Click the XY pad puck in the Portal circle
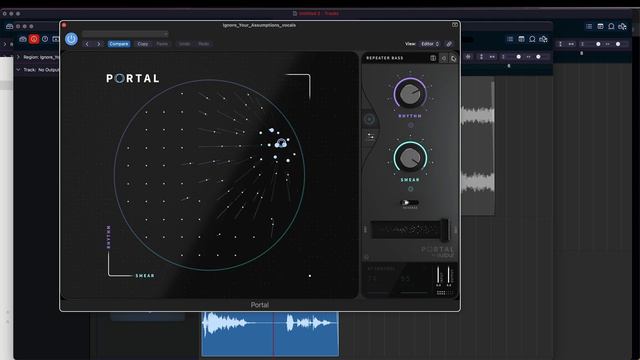The width and height of the screenshot is (640, 360). coord(281,143)
